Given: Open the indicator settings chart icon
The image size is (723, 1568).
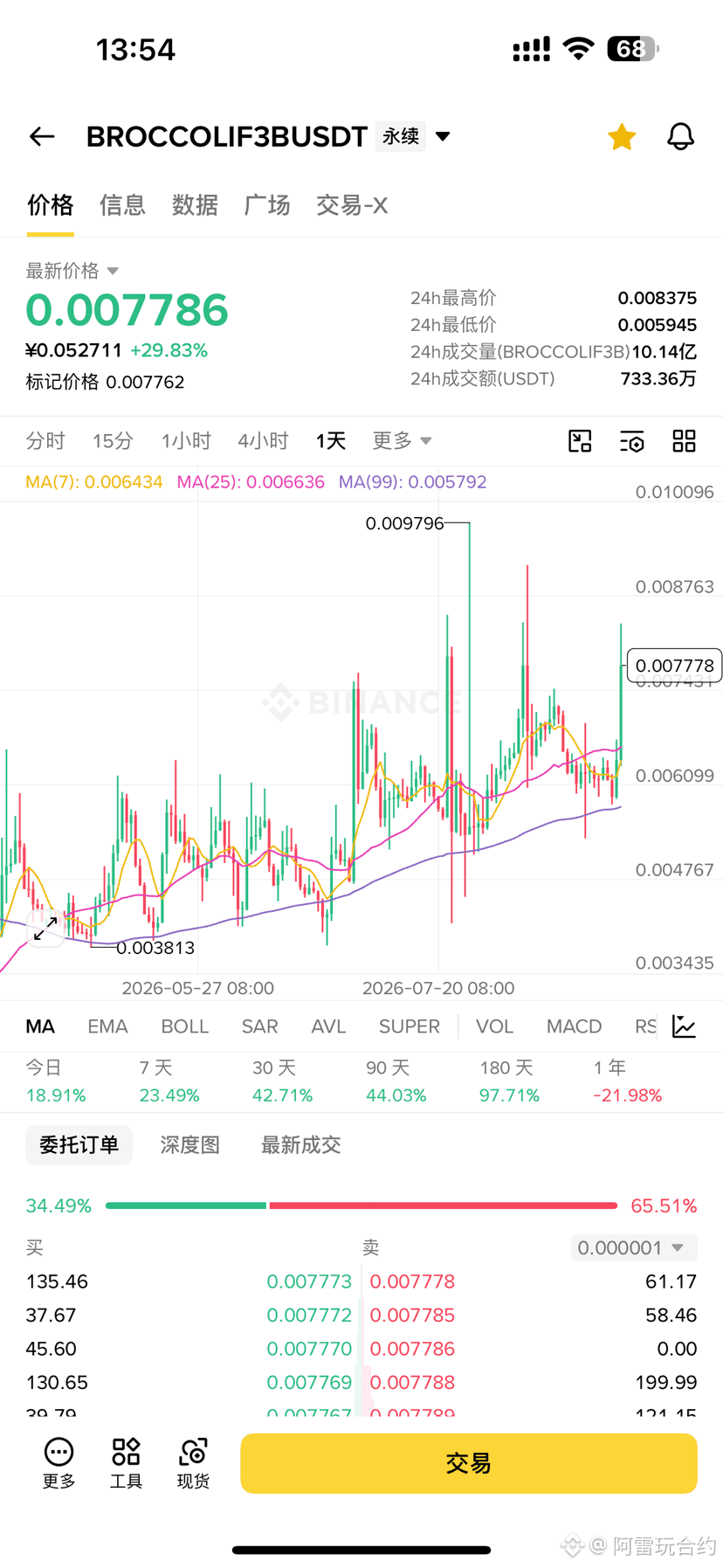Looking at the screenshot, I should [x=685, y=1026].
